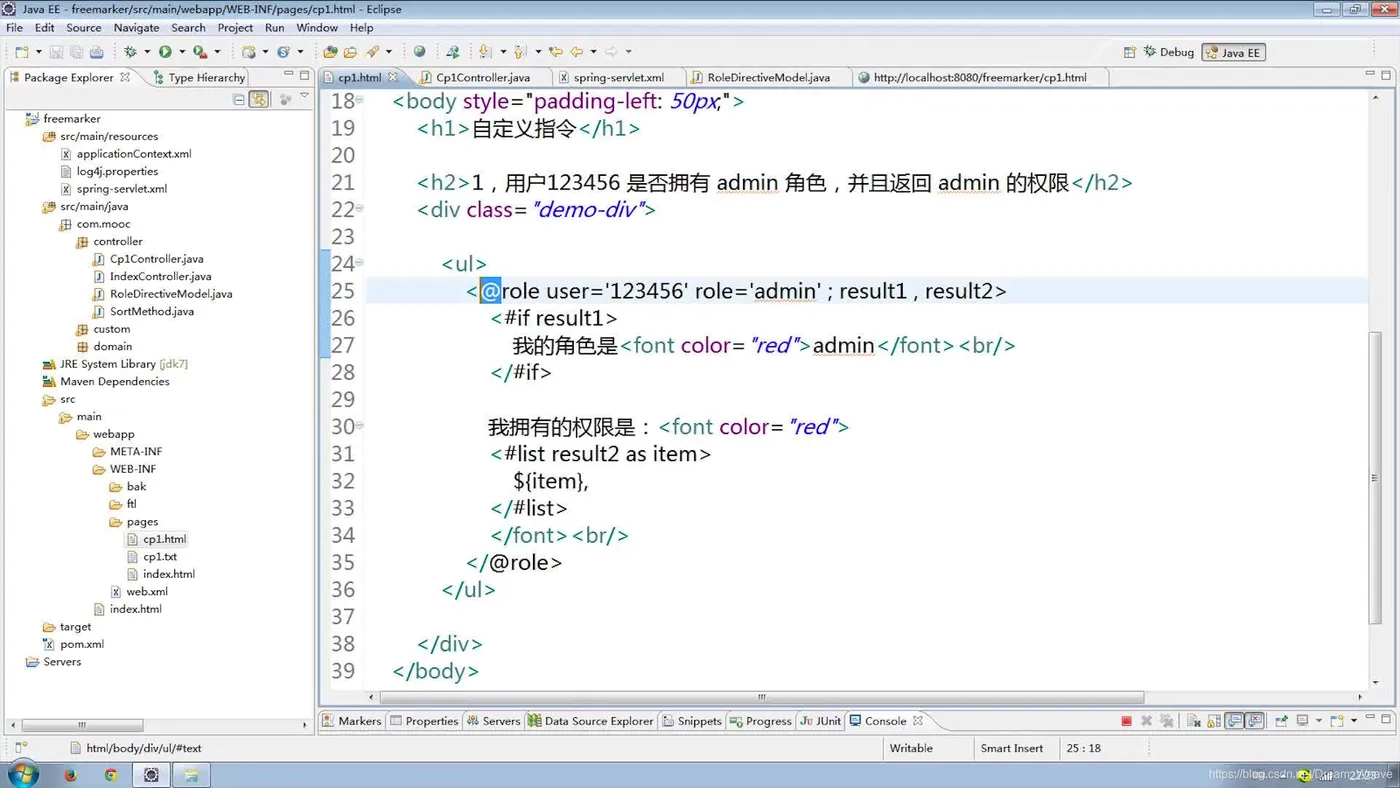Open the New toolbar dropdown arrow

coord(38,52)
